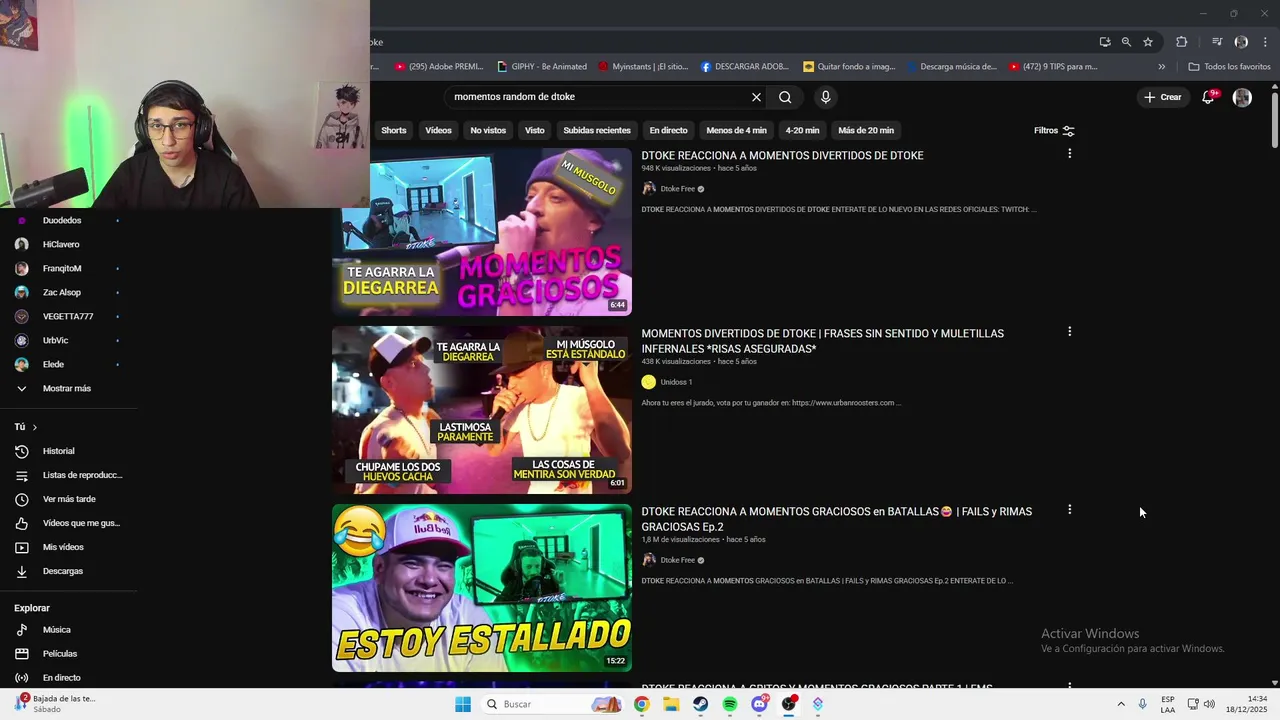
Task: Open UrbVic subscription channel
Action: (55, 340)
